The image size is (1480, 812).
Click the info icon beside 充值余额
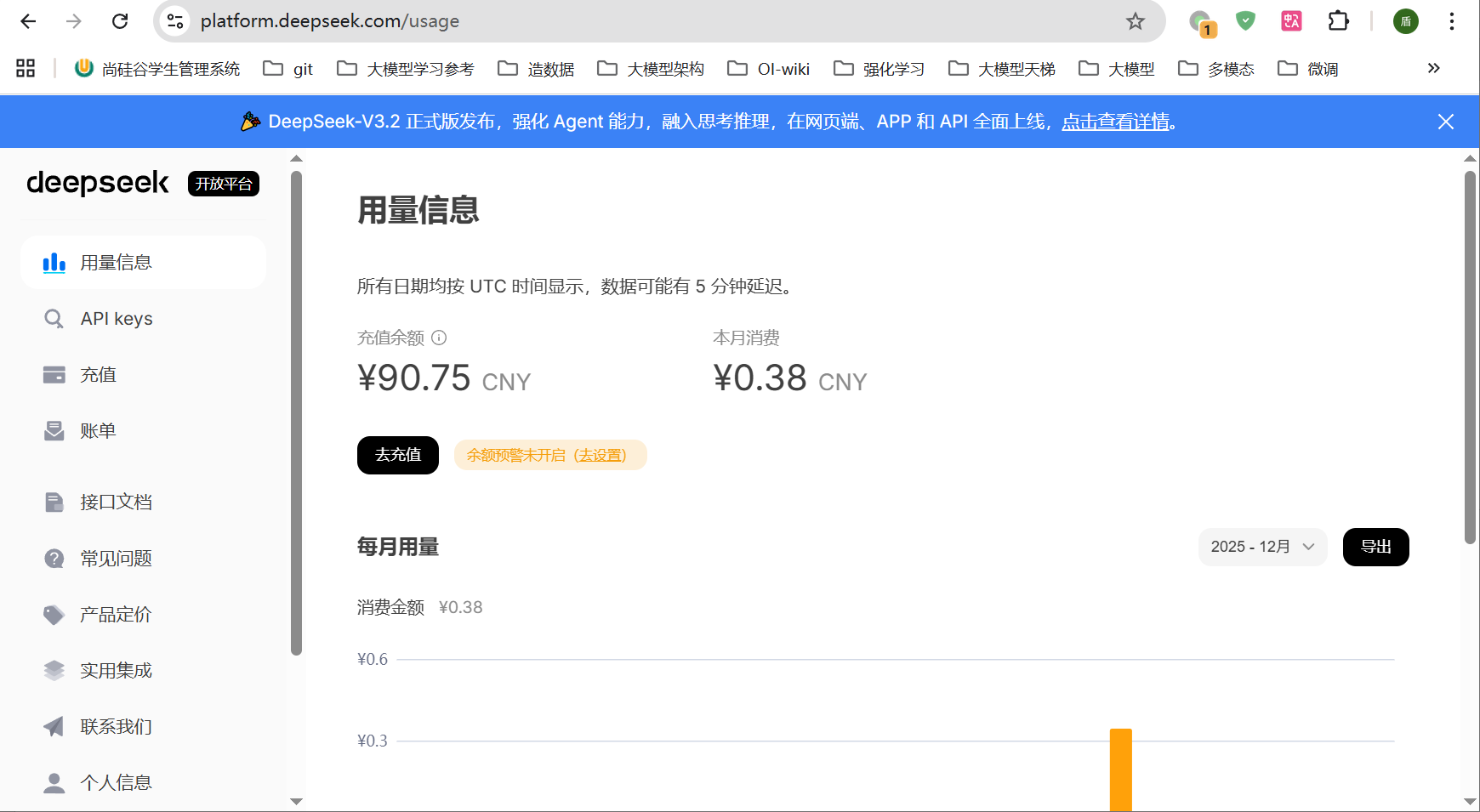point(439,338)
